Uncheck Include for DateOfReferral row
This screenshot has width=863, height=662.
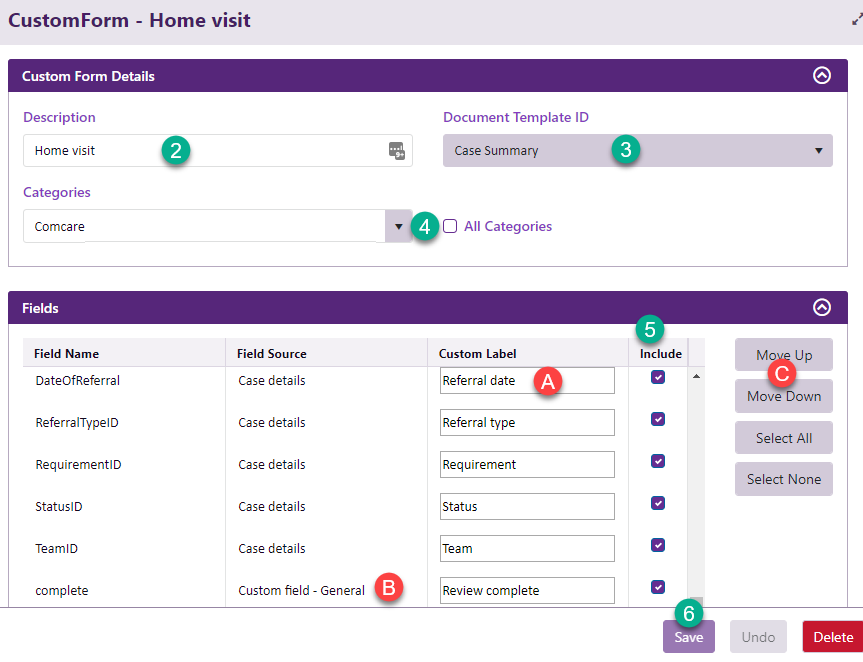(658, 377)
